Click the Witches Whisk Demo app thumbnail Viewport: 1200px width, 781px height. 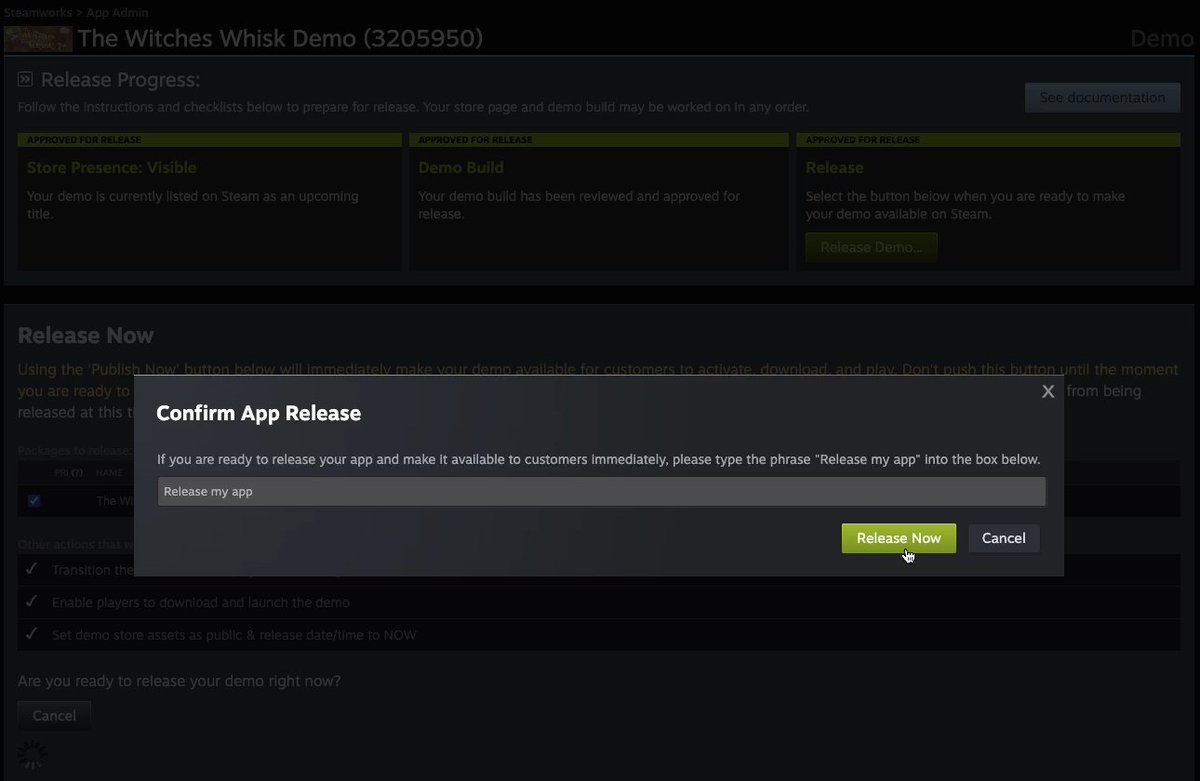click(37, 39)
